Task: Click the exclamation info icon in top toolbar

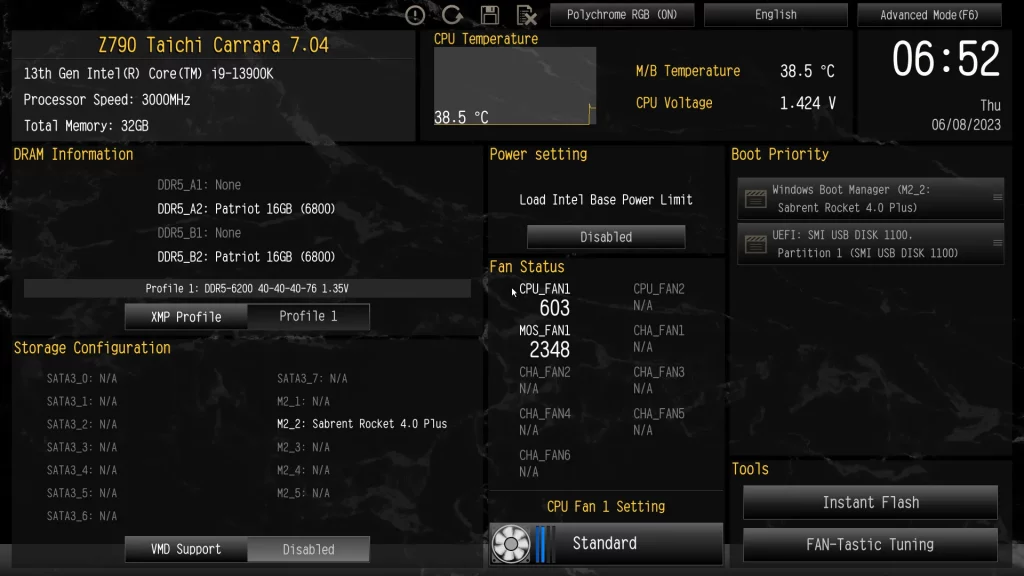Action: pyautogui.click(x=415, y=15)
